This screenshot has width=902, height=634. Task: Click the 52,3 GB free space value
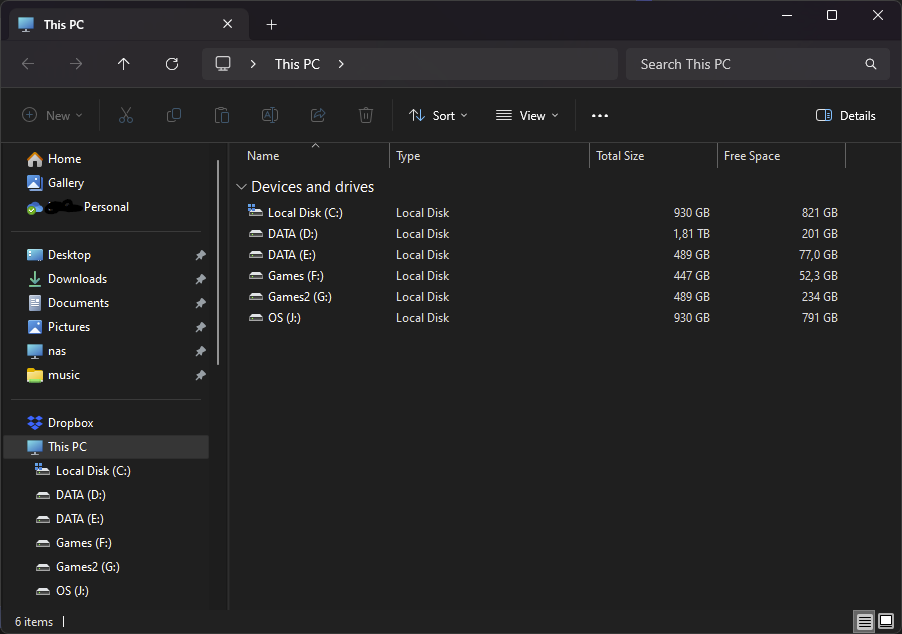818,276
